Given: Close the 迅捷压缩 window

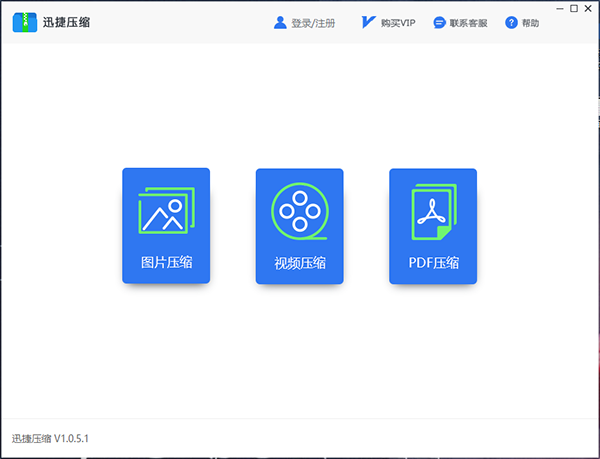Looking at the screenshot, I should coord(588,9).
